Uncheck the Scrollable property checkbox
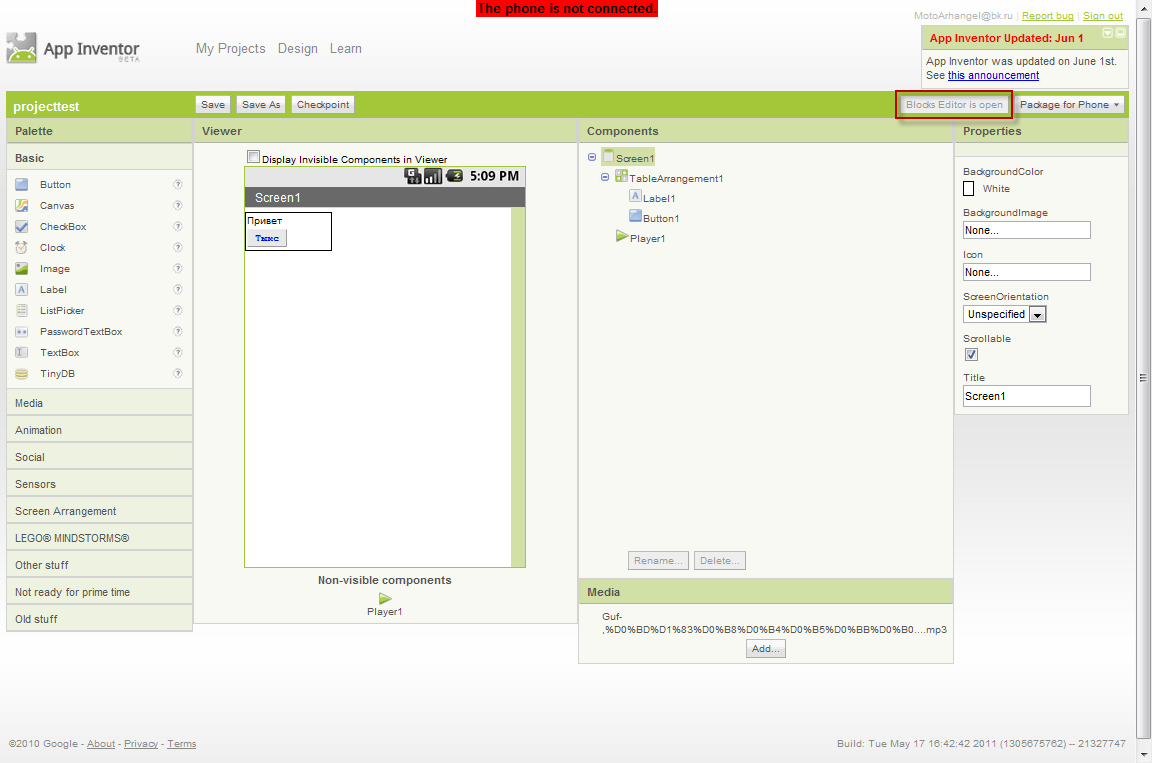 pos(971,355)
